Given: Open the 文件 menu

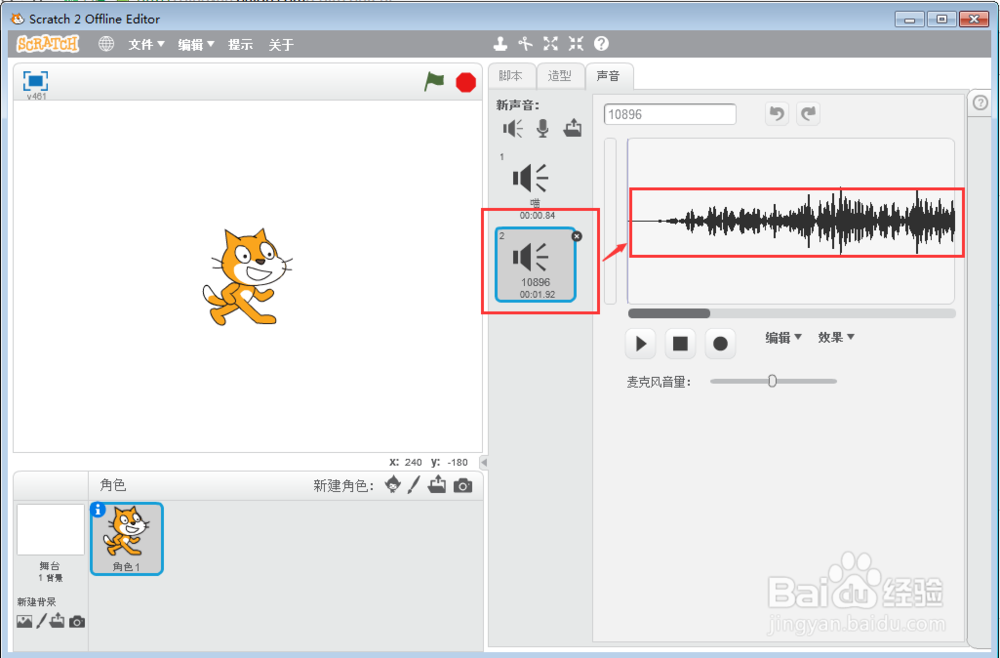Looking at the screenshot, I should [146, 44].
